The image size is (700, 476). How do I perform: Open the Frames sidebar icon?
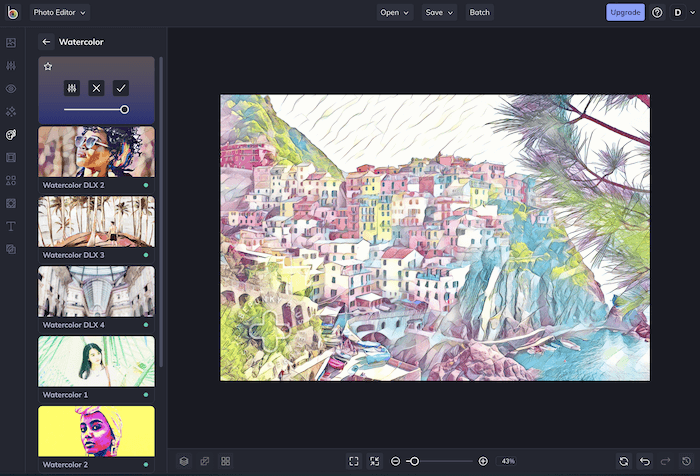point(11,158)
